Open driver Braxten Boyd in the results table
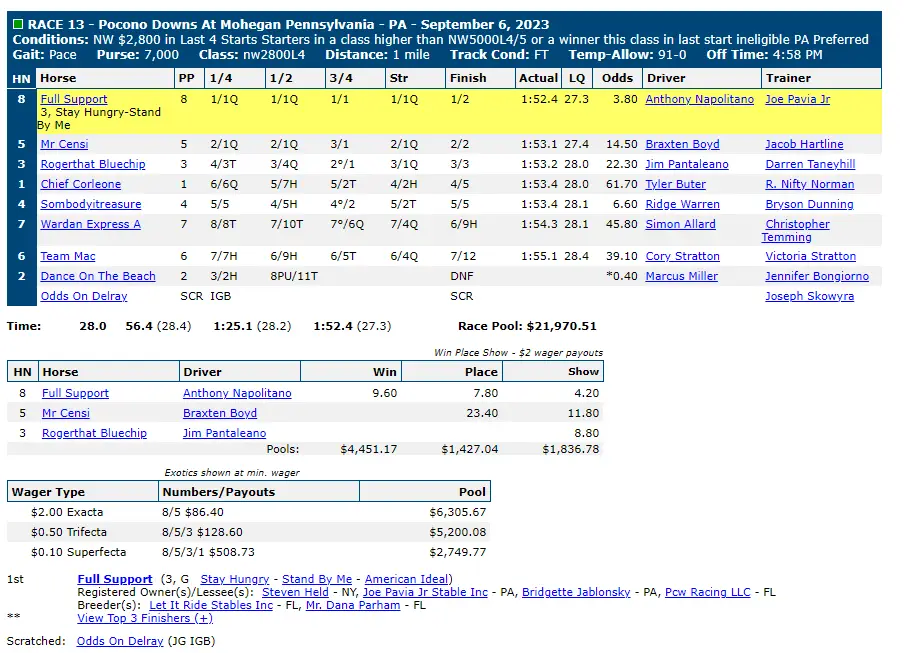Image resolution: width=904 pixels, height=653 pixels. (x=682, y=144)
